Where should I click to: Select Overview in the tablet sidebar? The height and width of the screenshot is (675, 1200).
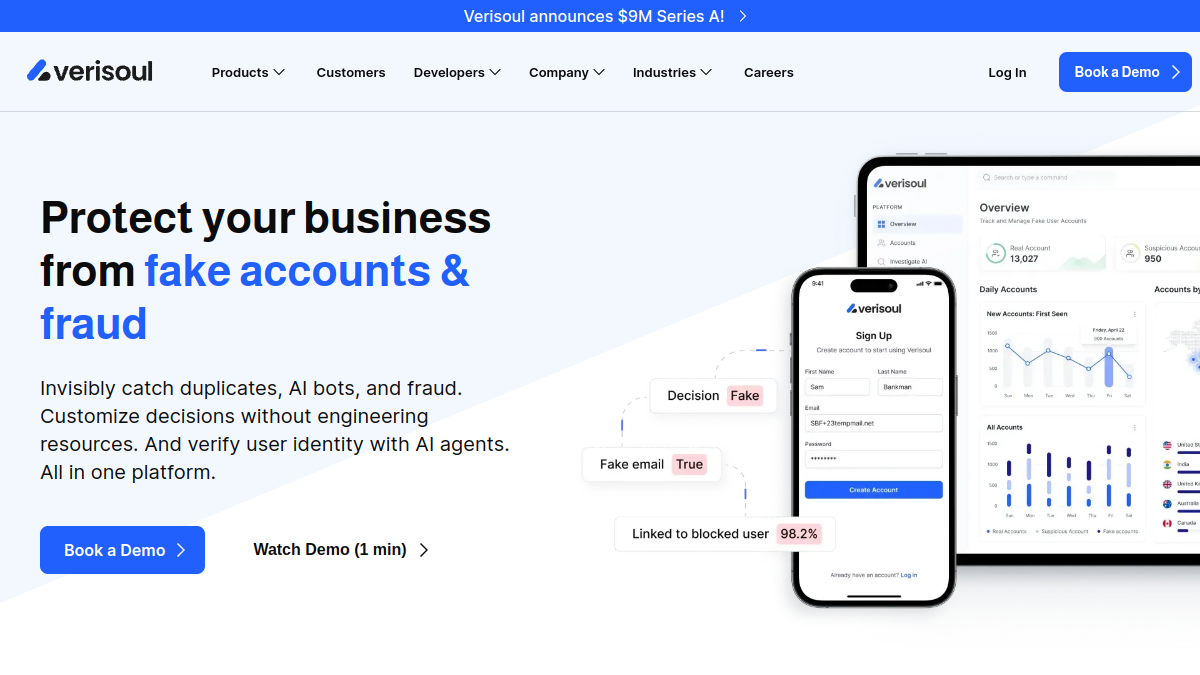click(x=916, y=224)
